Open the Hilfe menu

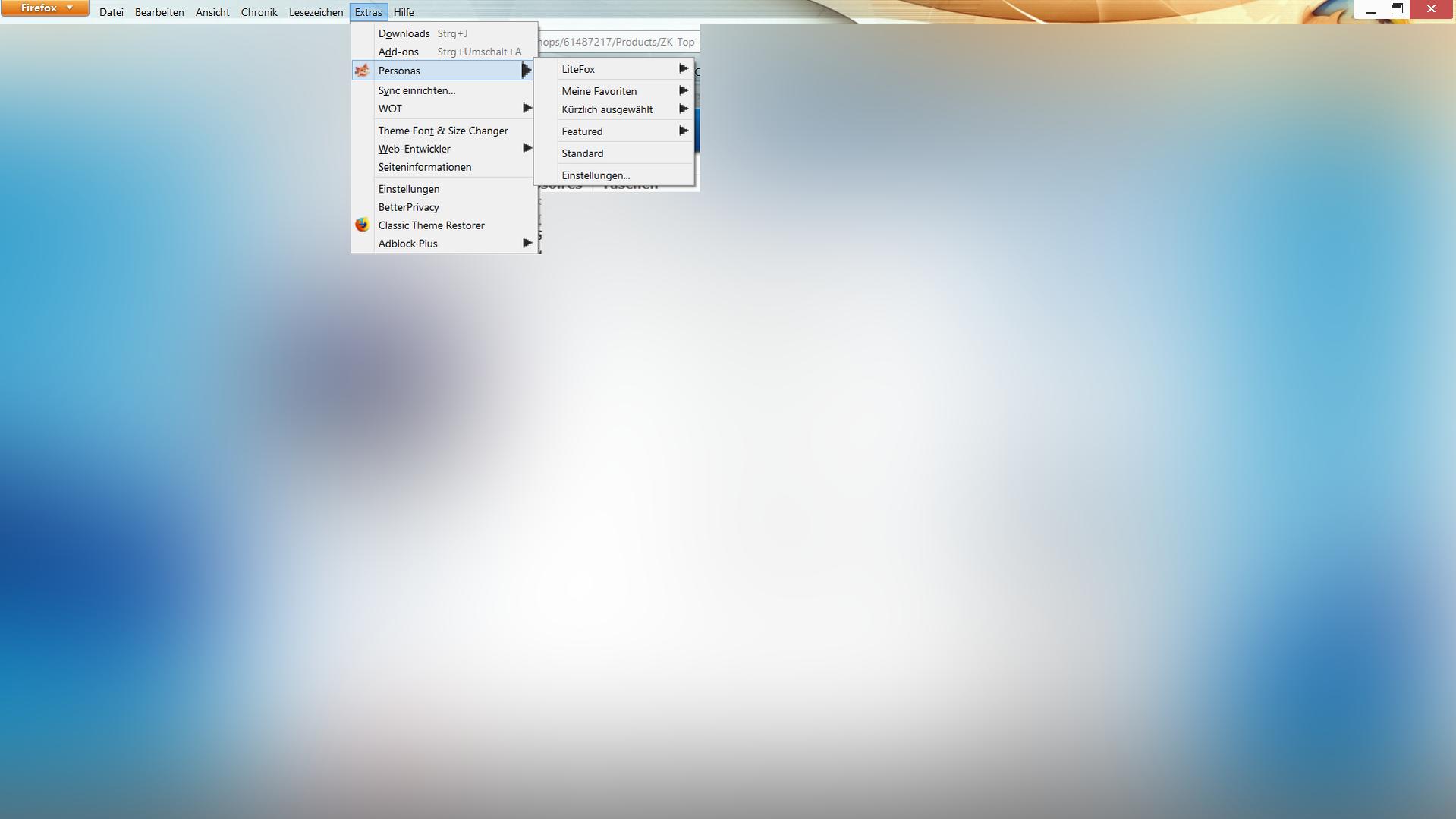coord(404,12)
